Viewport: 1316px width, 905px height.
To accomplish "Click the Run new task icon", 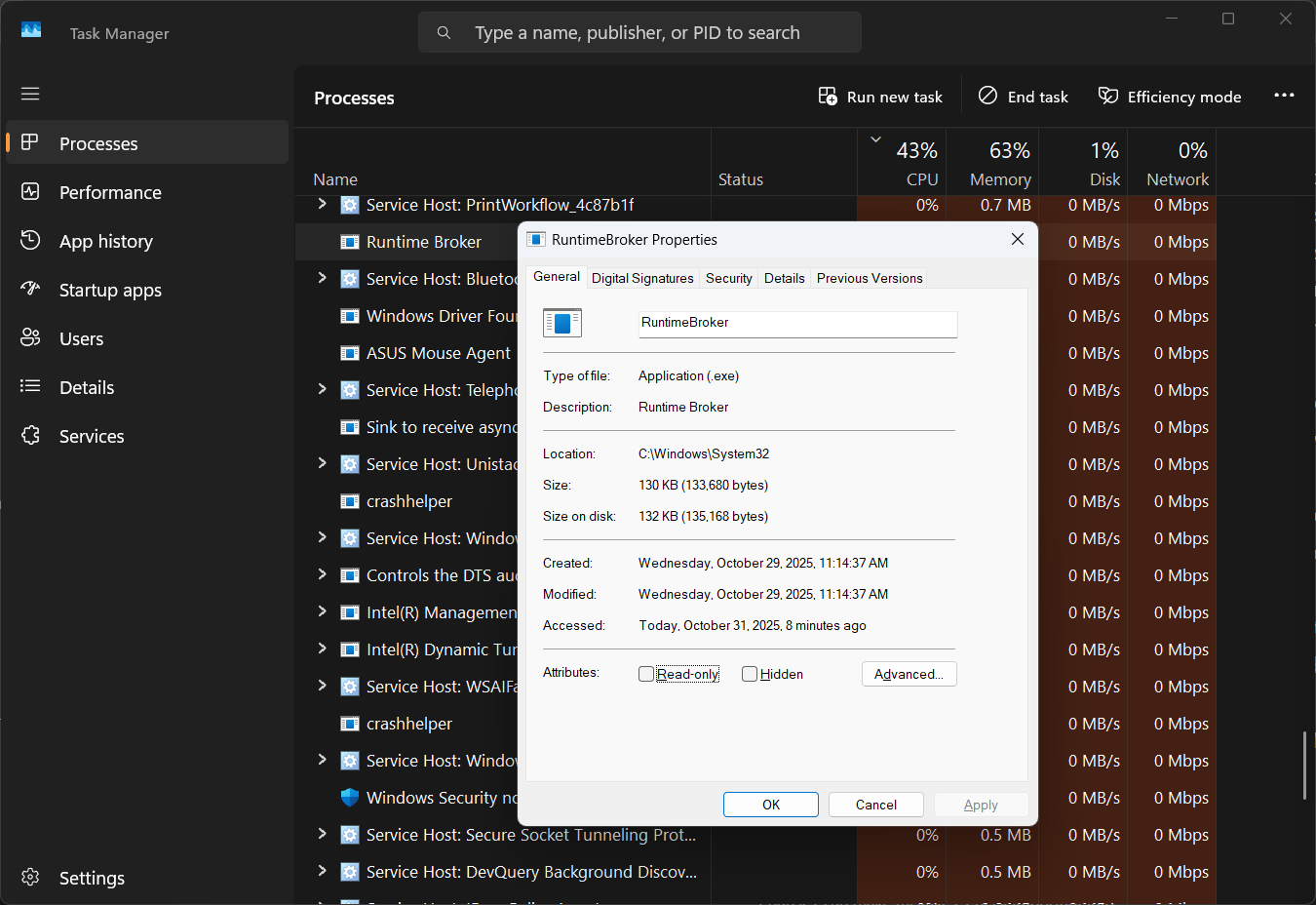I will [828, 96].
